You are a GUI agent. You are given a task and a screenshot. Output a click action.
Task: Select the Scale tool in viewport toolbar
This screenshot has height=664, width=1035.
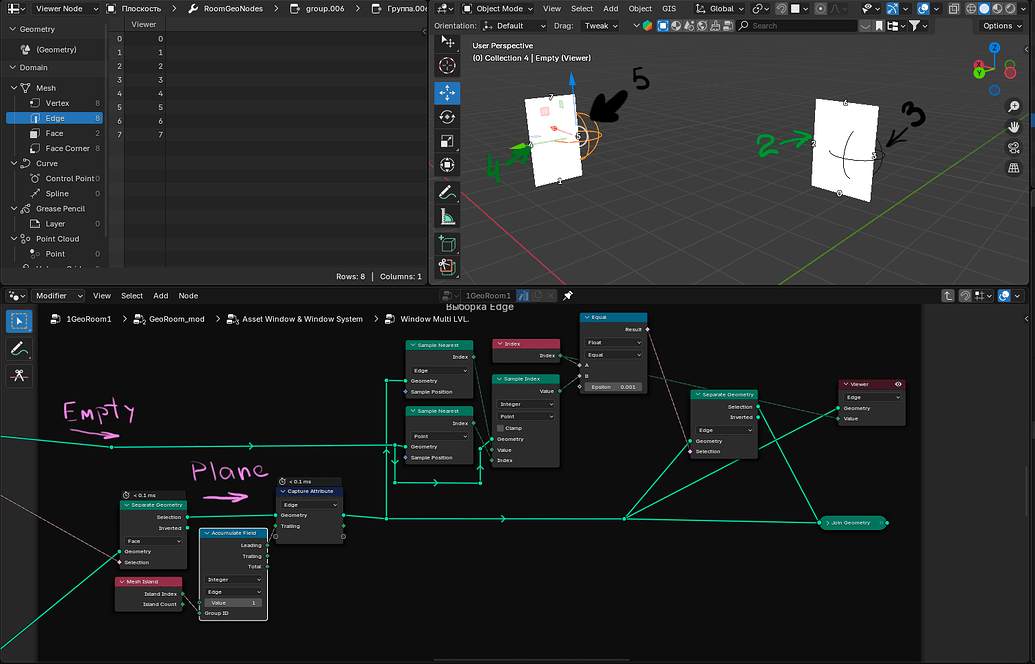tap(448, 141)
